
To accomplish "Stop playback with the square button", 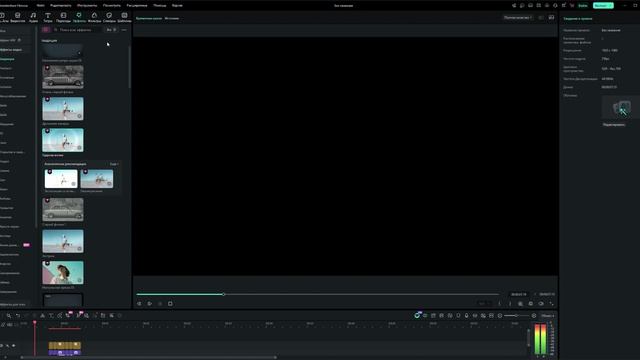I will [170, 304].
